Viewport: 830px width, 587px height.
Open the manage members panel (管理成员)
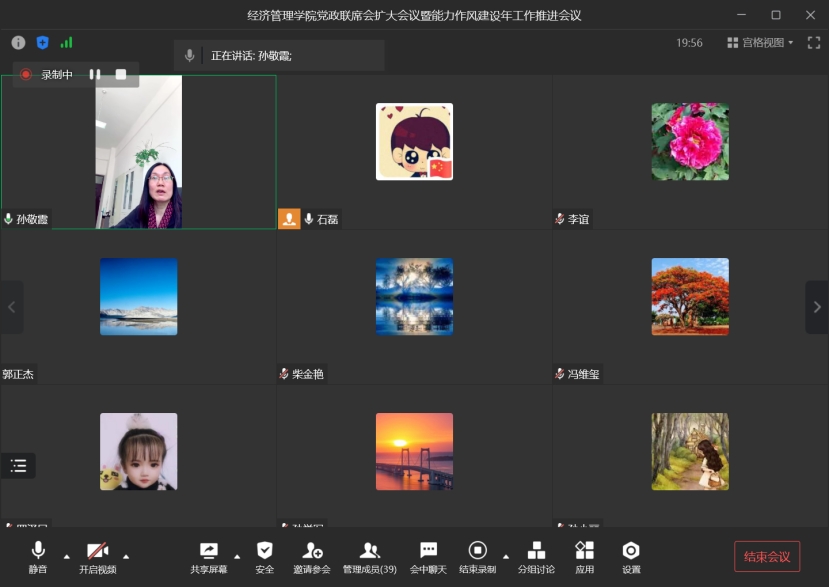click(x=369, y=555)
